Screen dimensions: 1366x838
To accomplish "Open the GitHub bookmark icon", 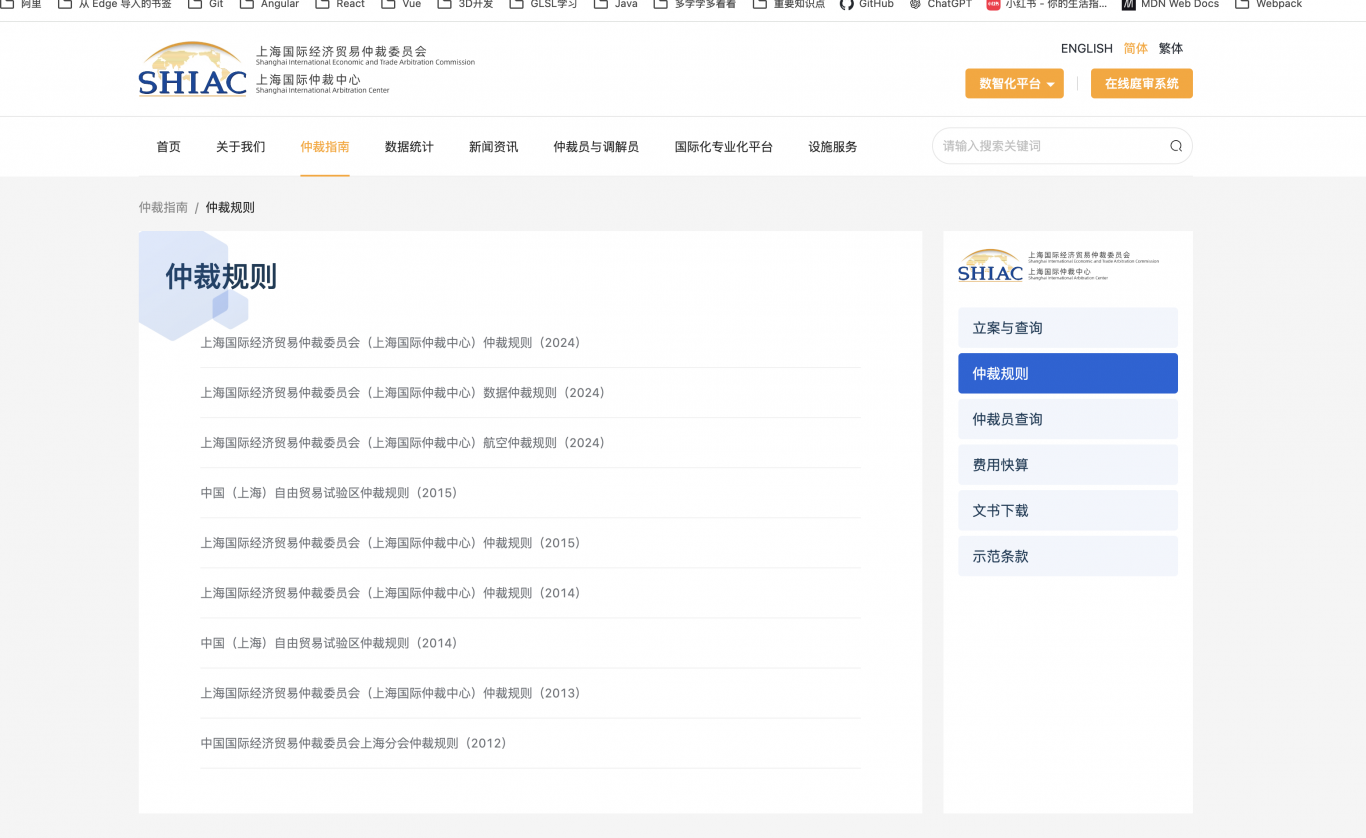I will tap(846, 4).
